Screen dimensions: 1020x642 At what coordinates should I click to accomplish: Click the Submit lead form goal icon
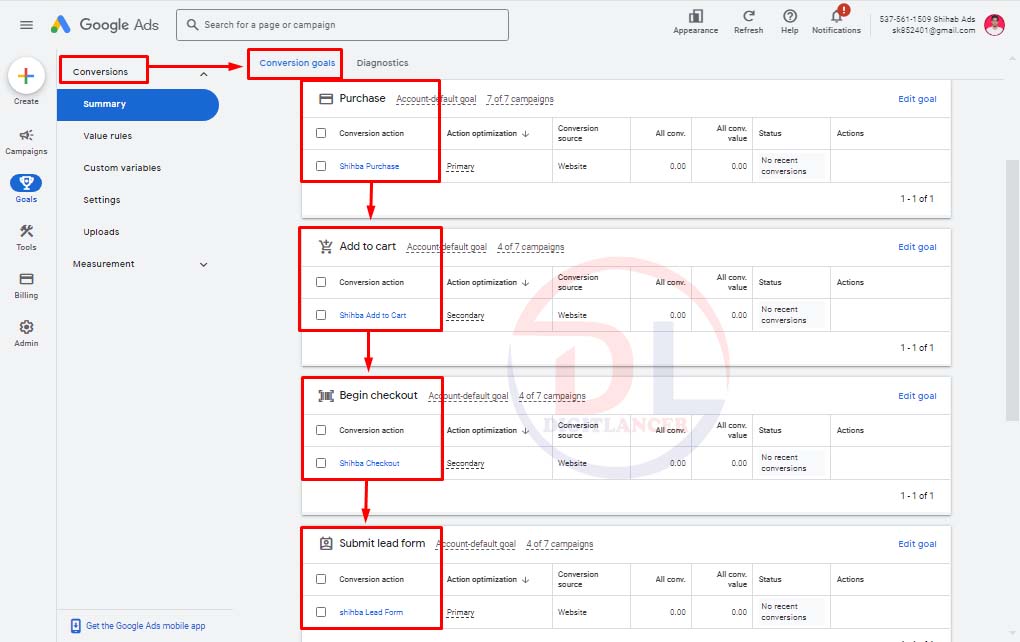326,543
